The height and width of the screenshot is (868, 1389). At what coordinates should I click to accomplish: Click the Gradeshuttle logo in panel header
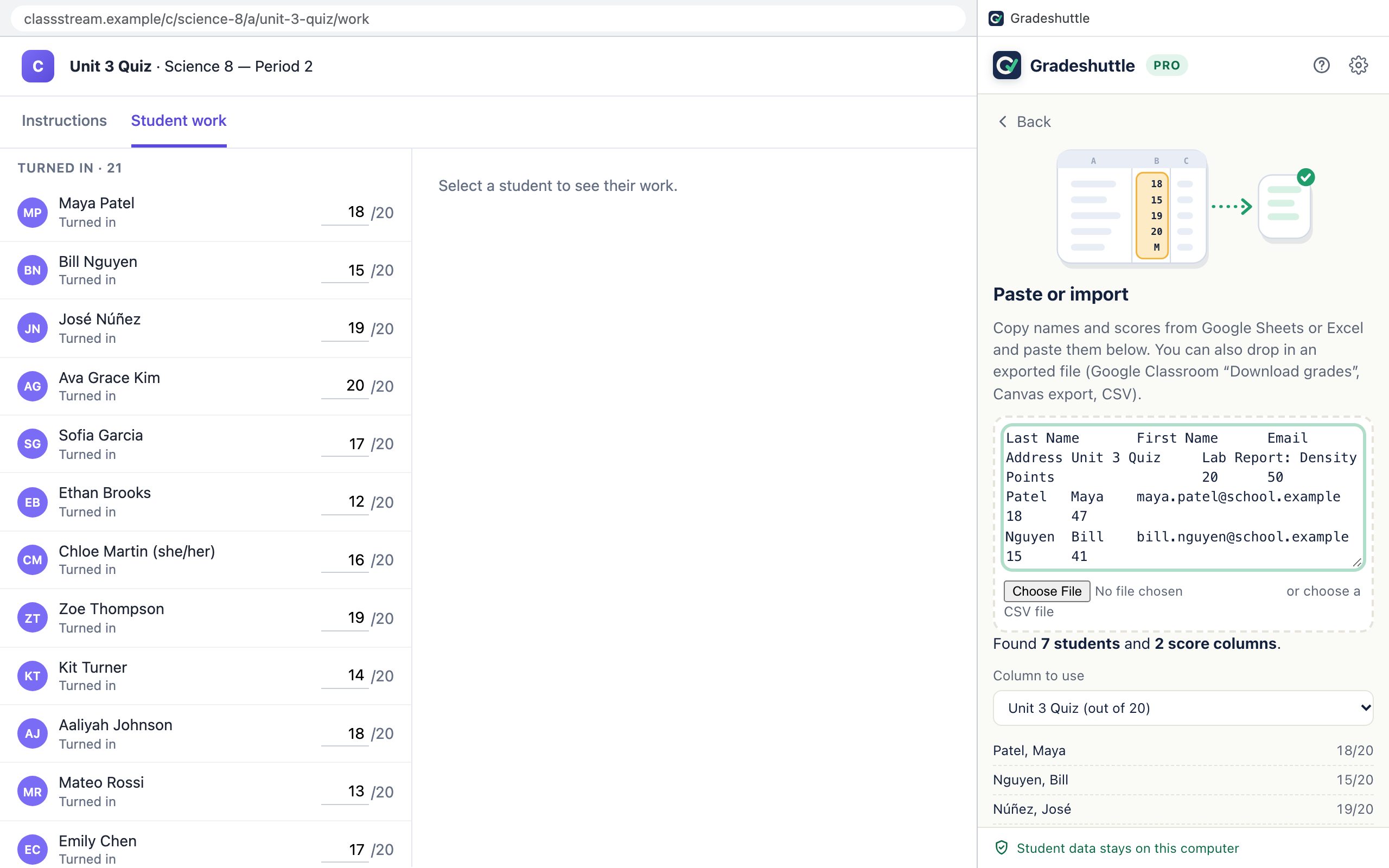tap(1006, 66)
